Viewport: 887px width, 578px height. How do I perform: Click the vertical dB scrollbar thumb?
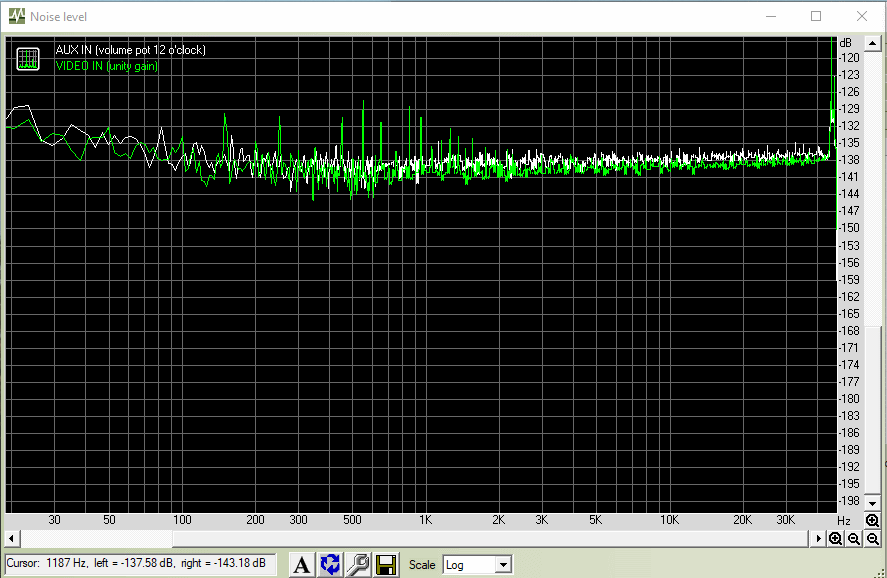point(872,410)
